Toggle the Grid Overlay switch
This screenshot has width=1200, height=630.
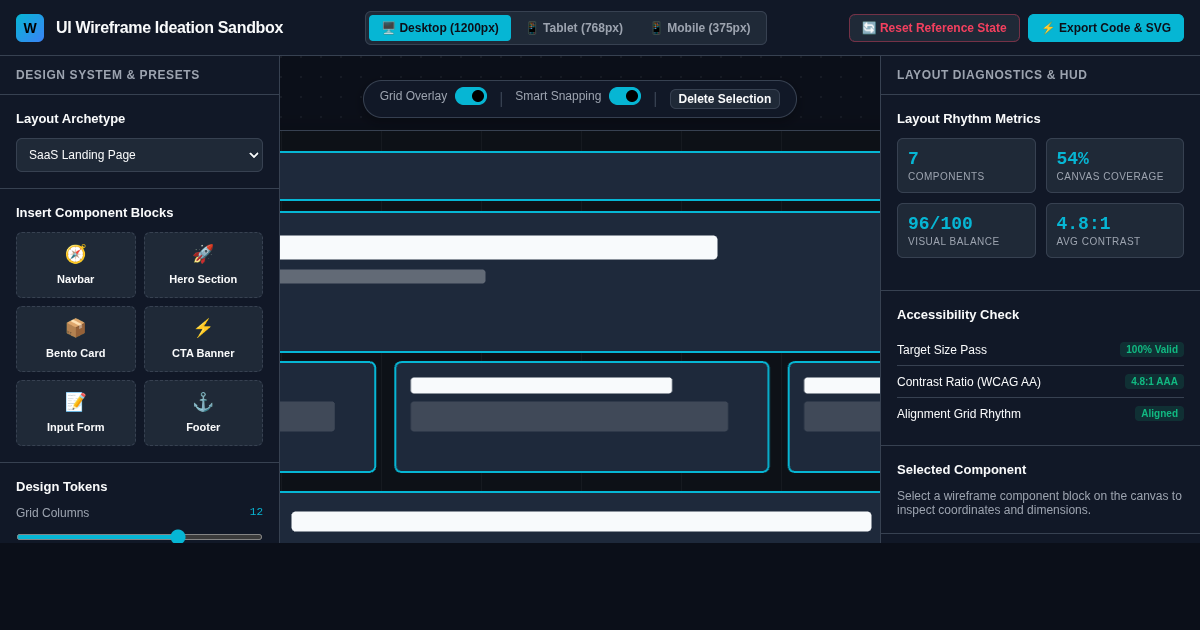pos(471,96)
